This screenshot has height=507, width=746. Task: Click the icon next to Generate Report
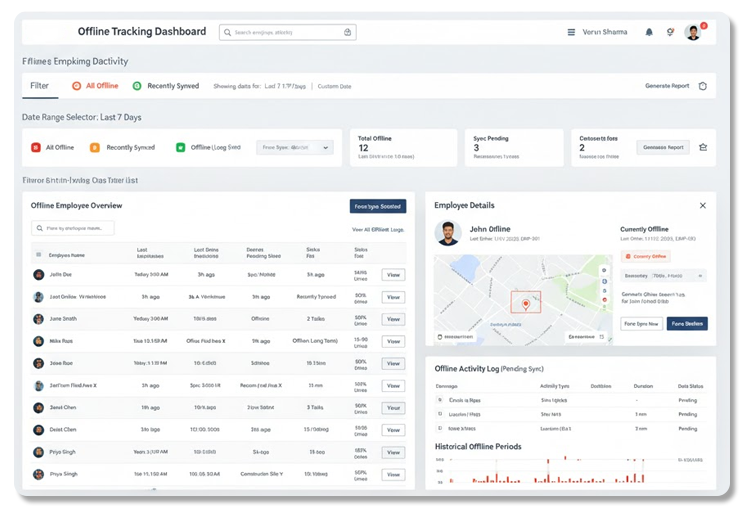click(x=702, y=86)
